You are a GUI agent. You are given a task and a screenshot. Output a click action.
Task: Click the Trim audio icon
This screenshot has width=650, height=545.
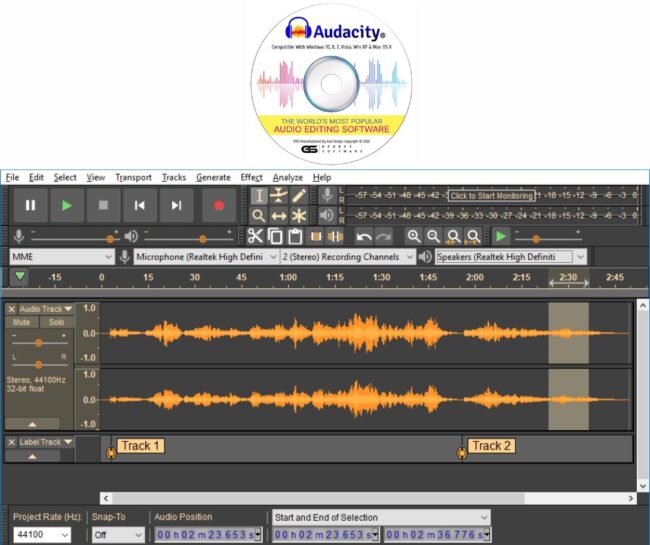[x=316, y=236]
